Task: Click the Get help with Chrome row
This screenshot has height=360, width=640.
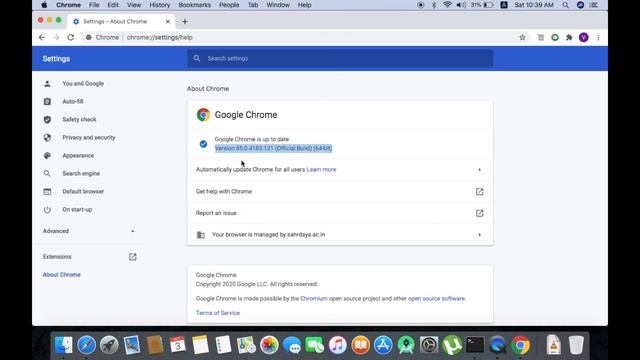Action: (340, 191)
